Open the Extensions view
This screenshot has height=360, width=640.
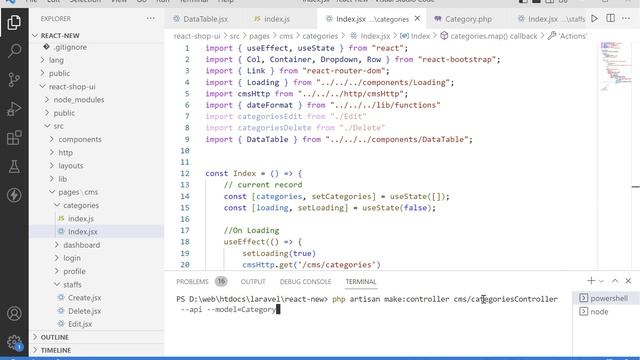tap(14, 138)
